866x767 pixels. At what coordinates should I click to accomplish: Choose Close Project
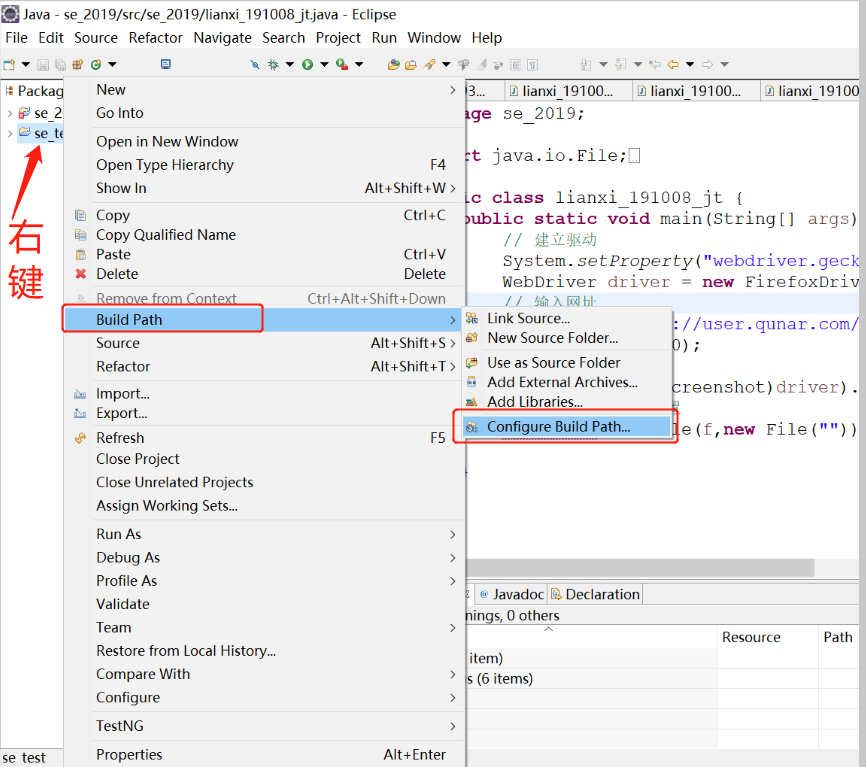point(265,459)
